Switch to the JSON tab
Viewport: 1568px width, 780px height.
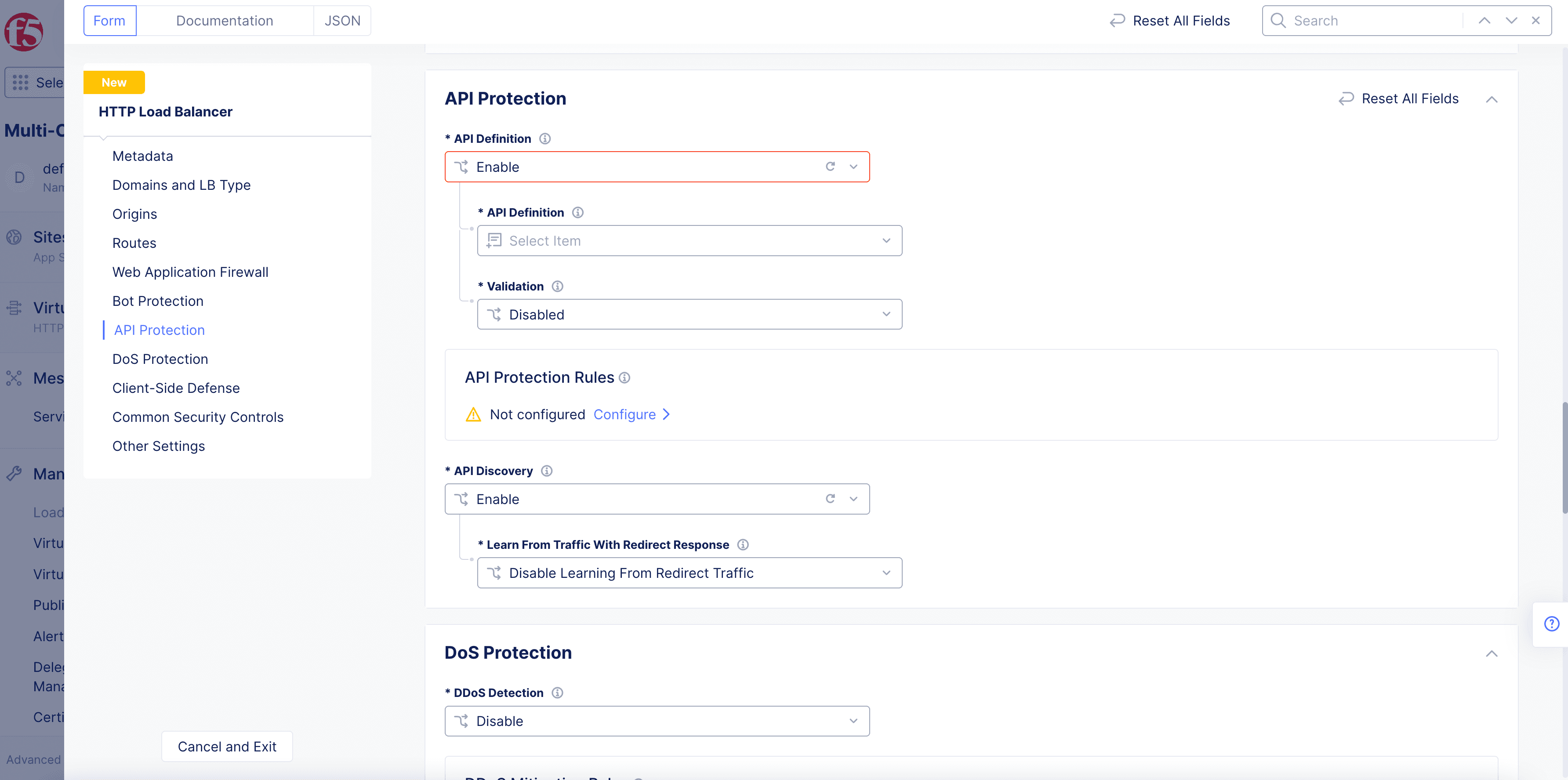point(342,20)
